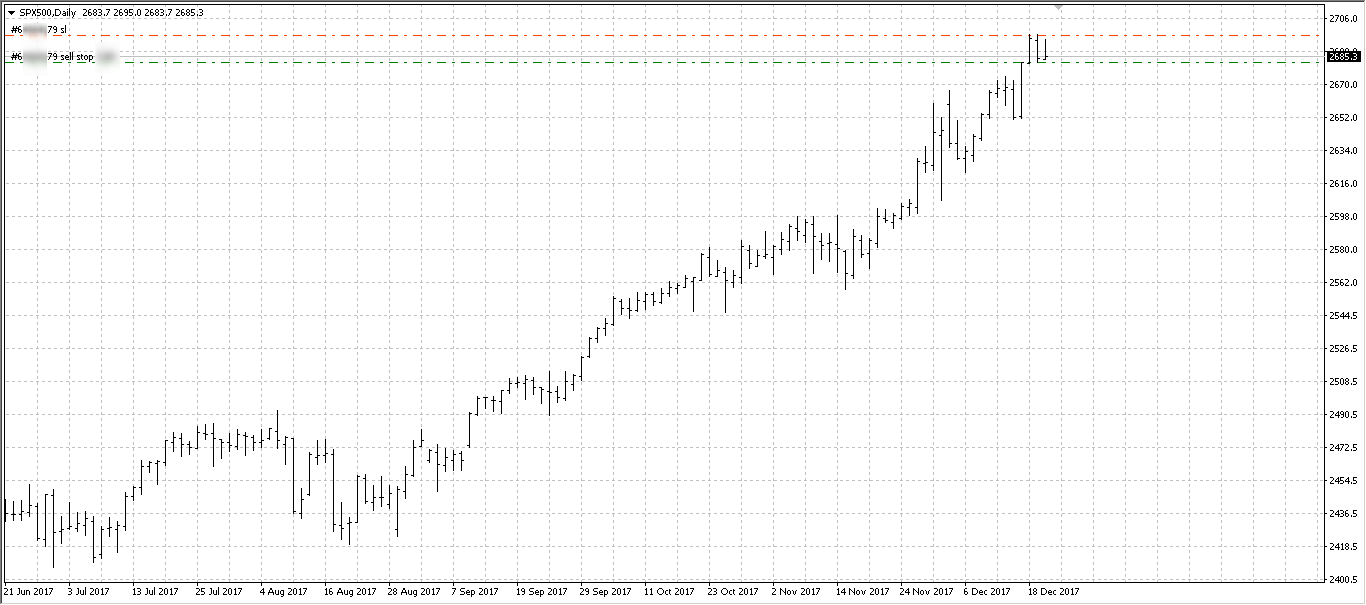Click the 2436.5 price scale label

click(1342, 514)
